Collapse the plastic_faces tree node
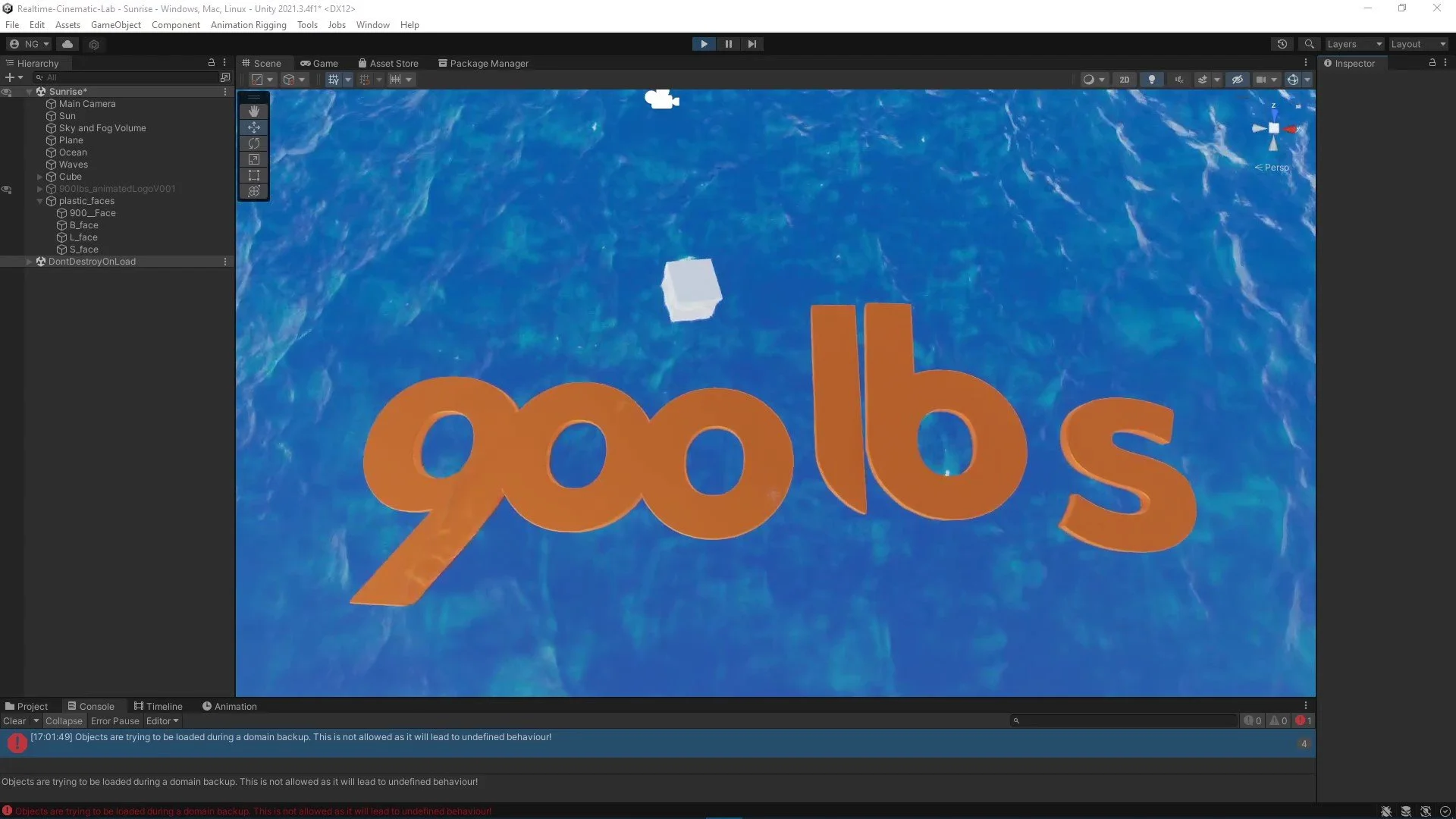Viewport: 1456px width, 819px height. coord(39,201)
